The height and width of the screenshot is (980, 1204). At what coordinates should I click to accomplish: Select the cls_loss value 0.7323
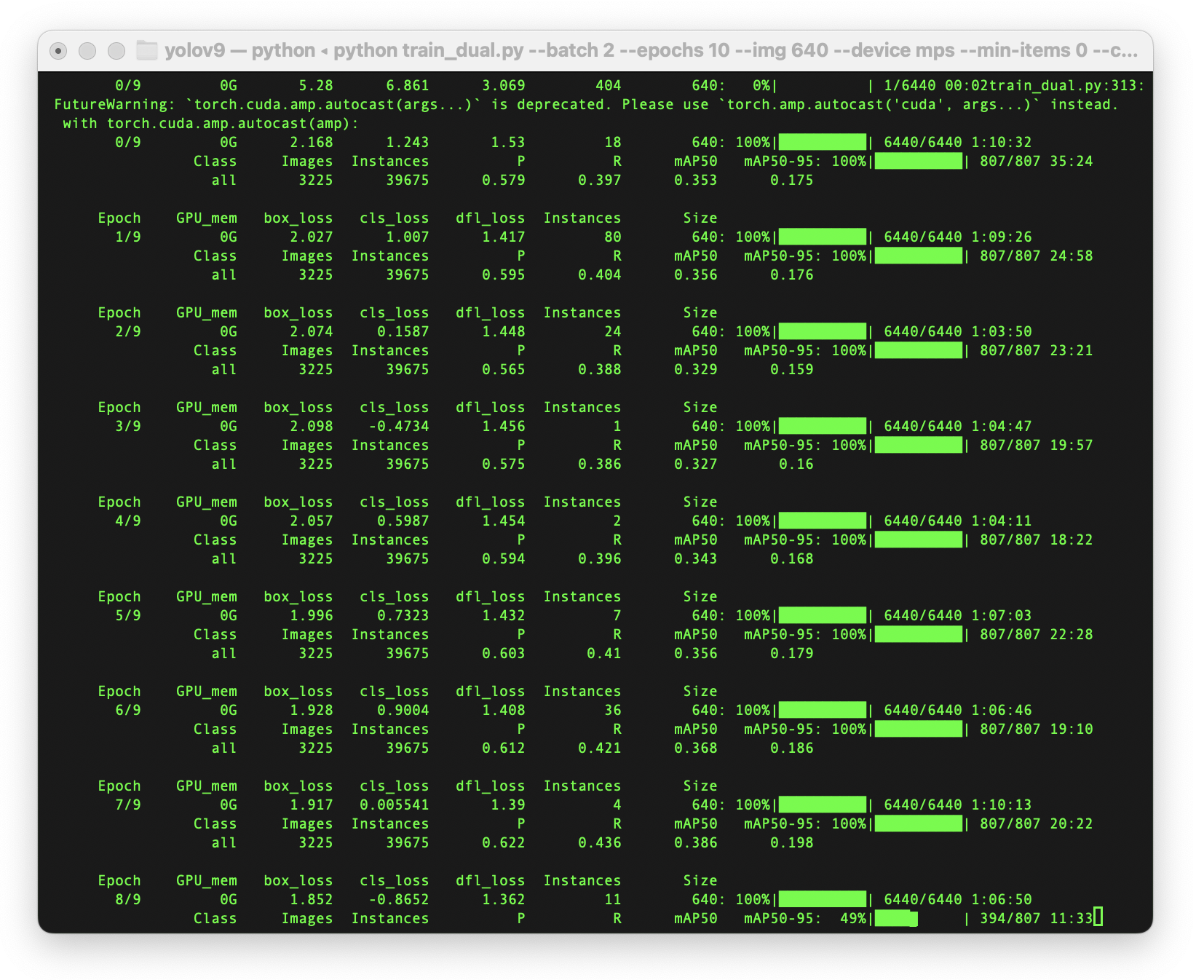click(403, 615)
